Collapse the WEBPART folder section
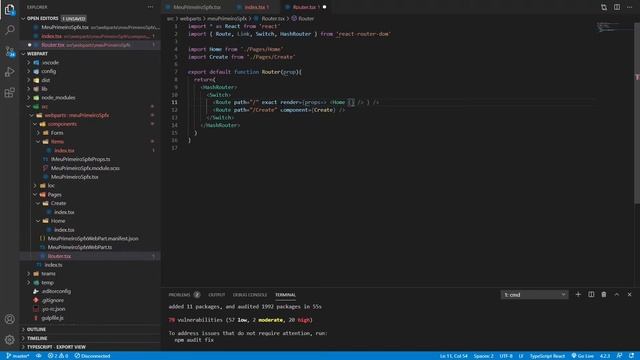This screenshot has width=640, height=360. 23,53
